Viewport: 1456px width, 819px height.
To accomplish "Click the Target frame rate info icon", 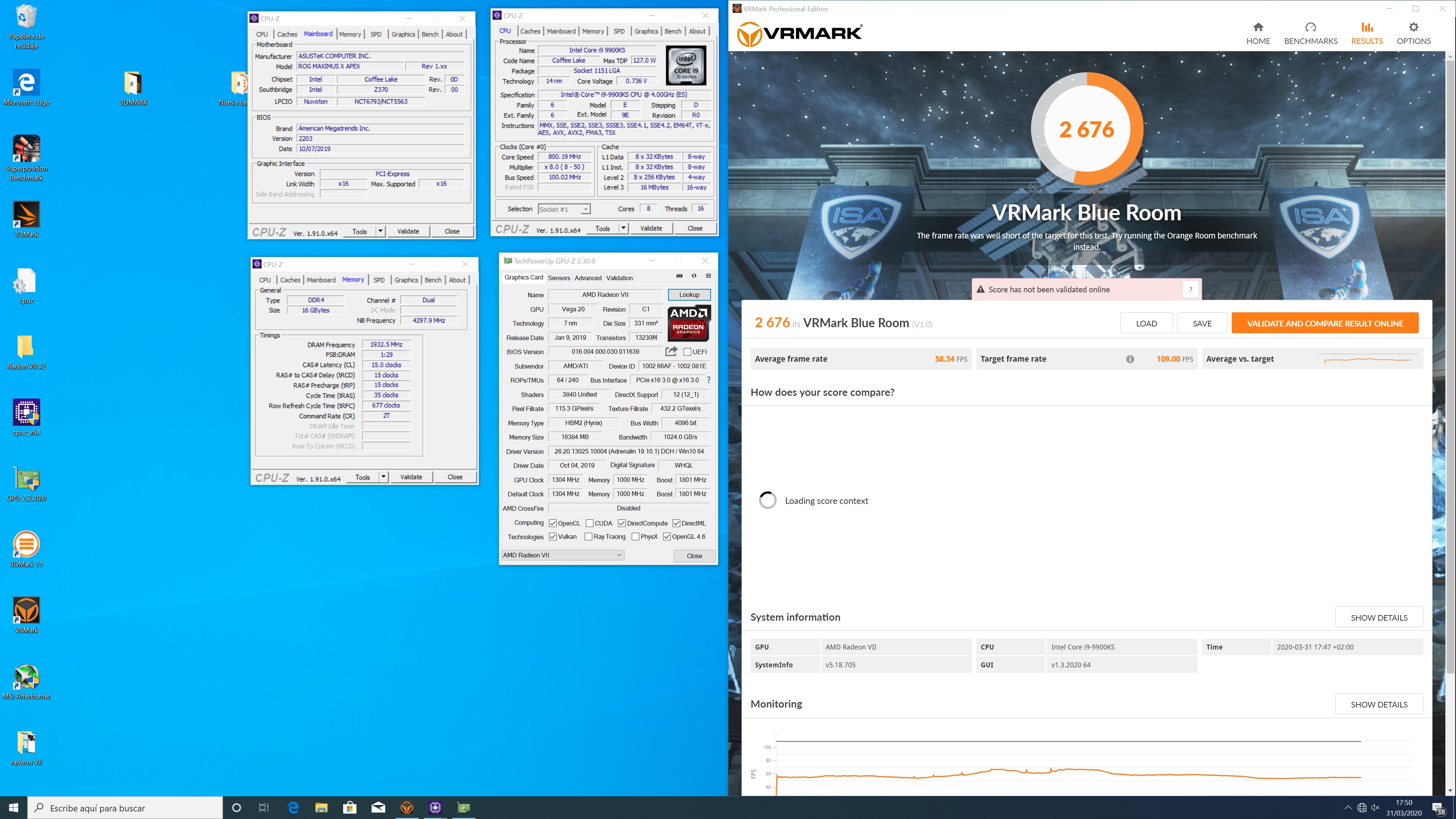I will [x=1130, y=359].
